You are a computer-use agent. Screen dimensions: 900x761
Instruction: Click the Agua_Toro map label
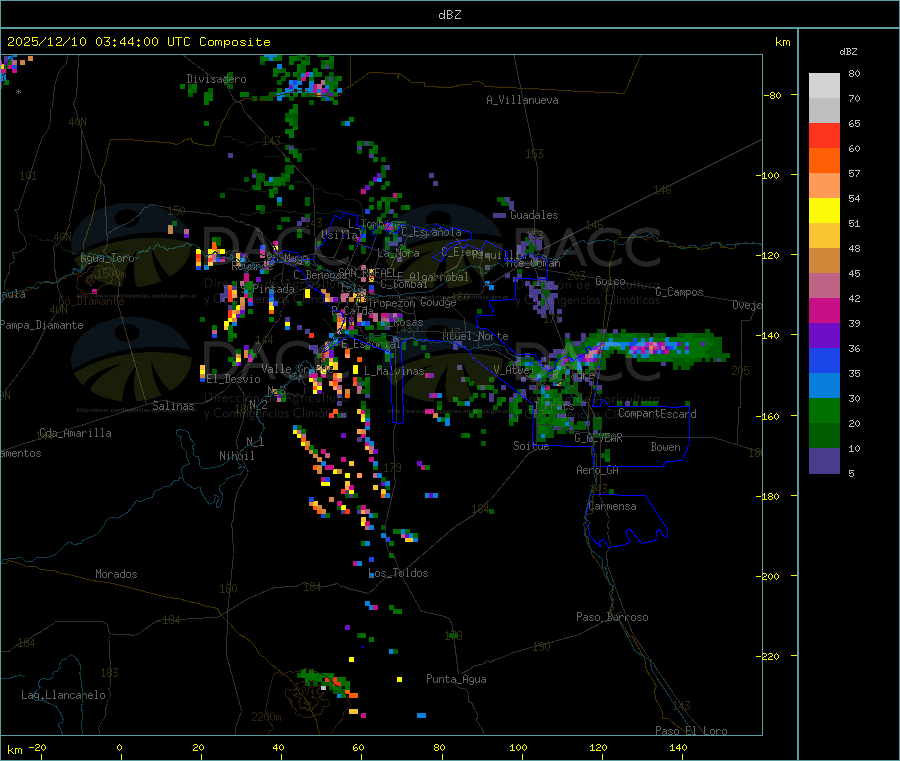tap(107, 258)
